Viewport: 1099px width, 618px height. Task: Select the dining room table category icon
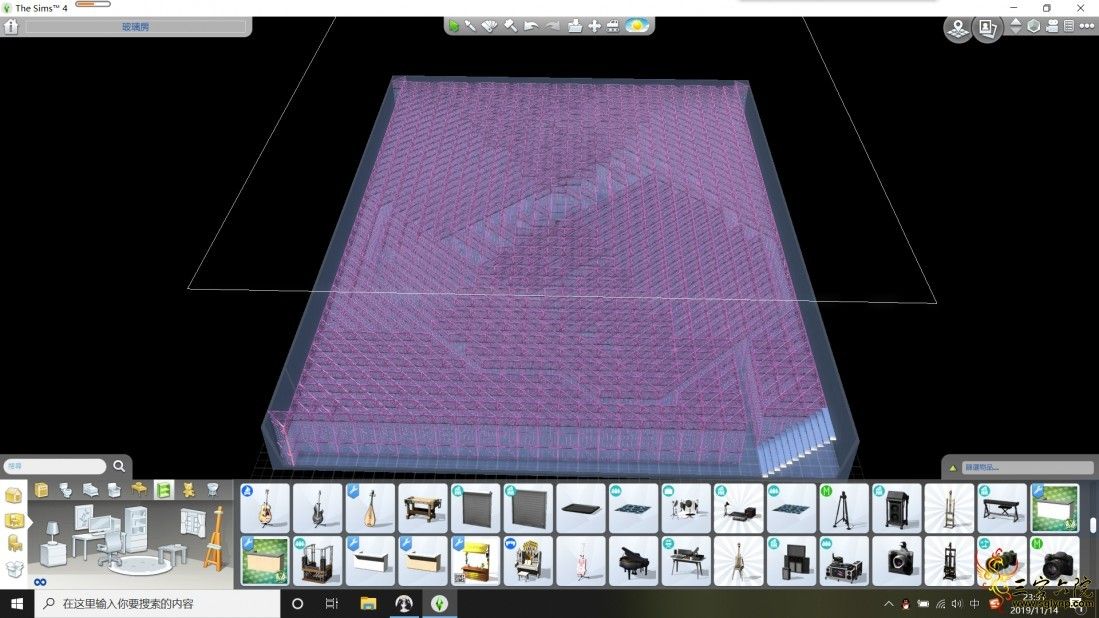coord(139,490)
